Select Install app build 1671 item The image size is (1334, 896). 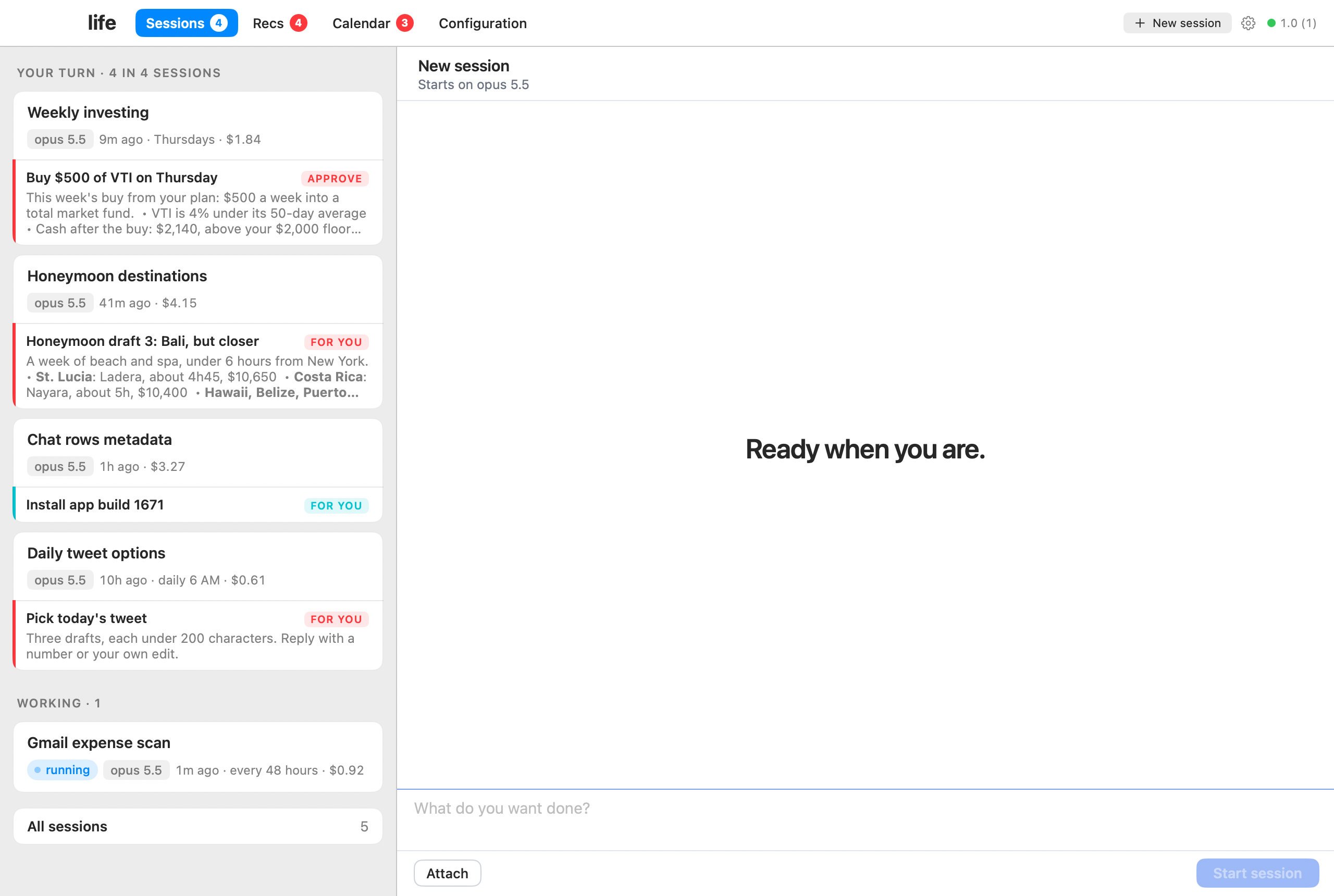(x=198, y=505)
